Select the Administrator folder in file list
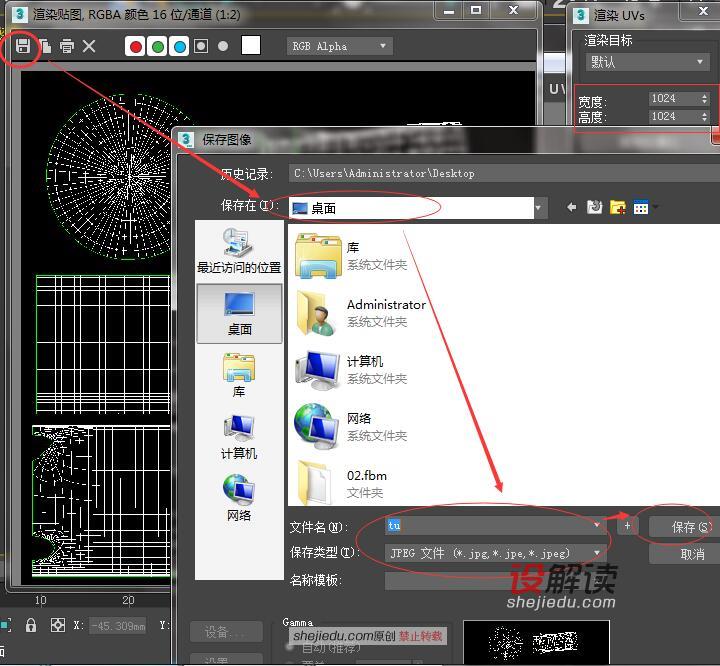720x666 pixels. pyautogui.click(x=360, y=313)
